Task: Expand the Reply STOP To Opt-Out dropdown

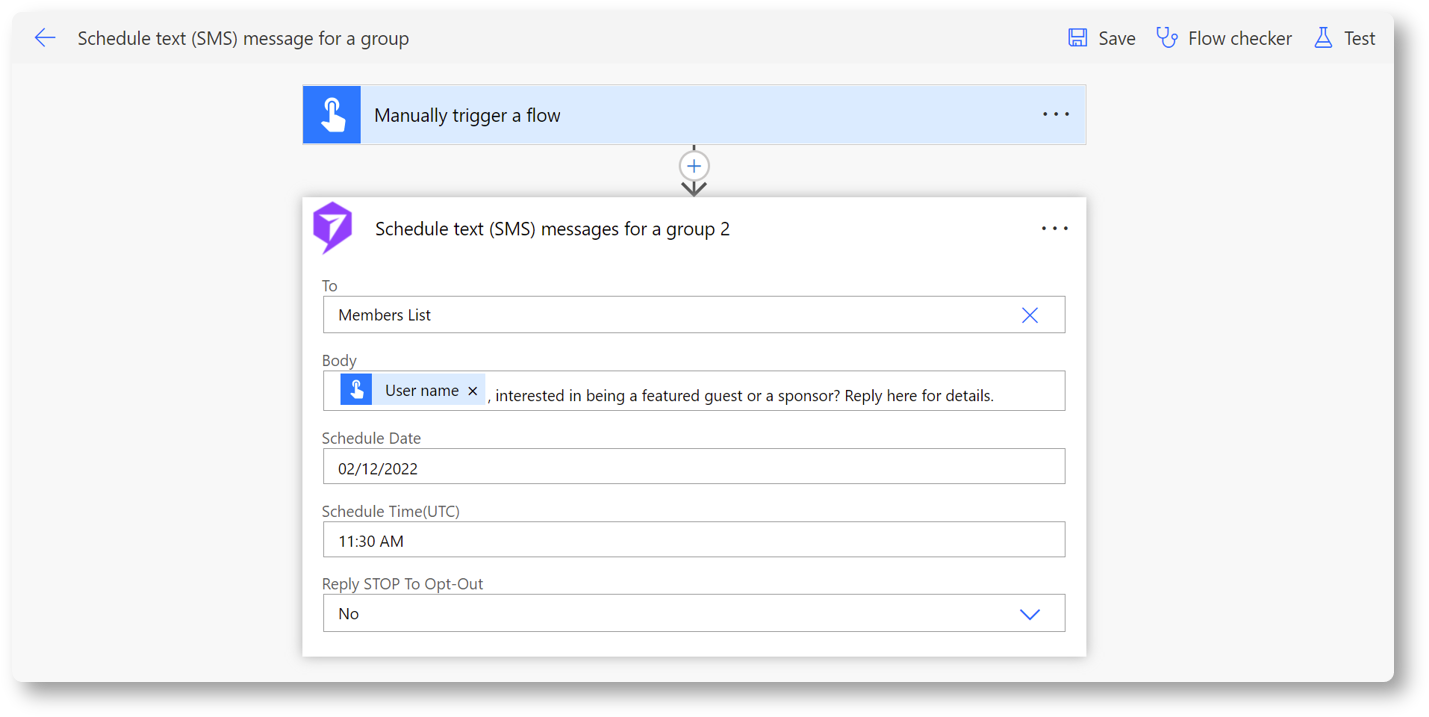Action: coord(1029,614)
